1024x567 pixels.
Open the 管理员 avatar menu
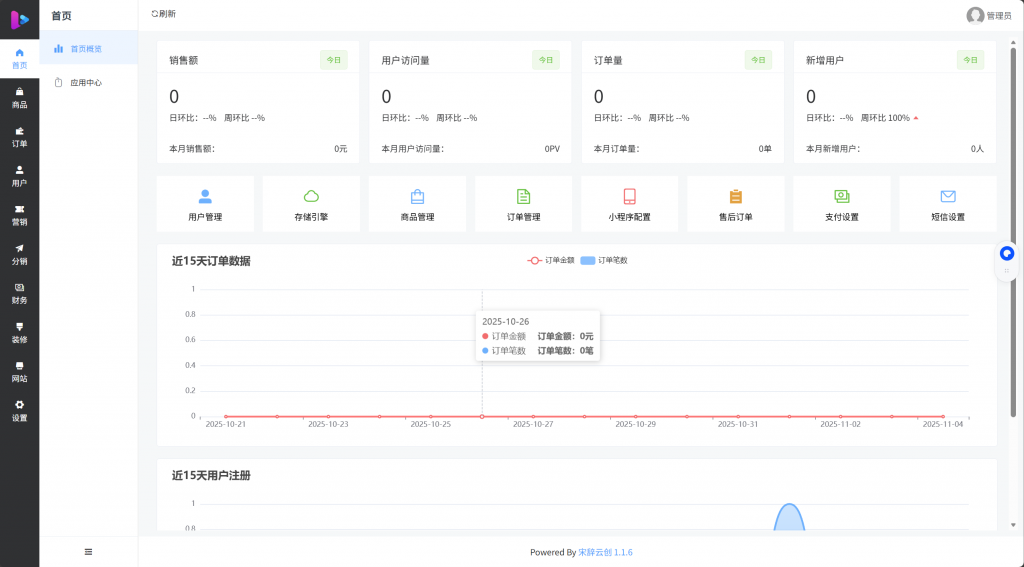point(989,15)
